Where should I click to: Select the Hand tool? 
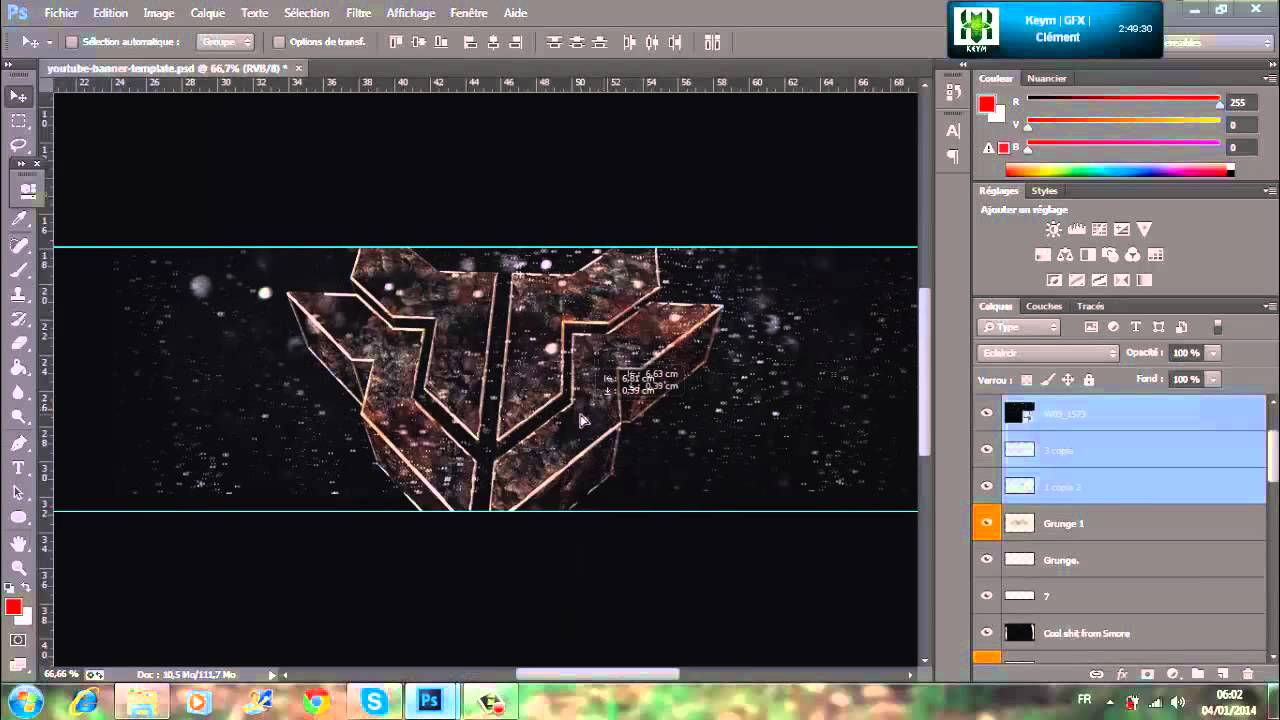coord(19,543)
